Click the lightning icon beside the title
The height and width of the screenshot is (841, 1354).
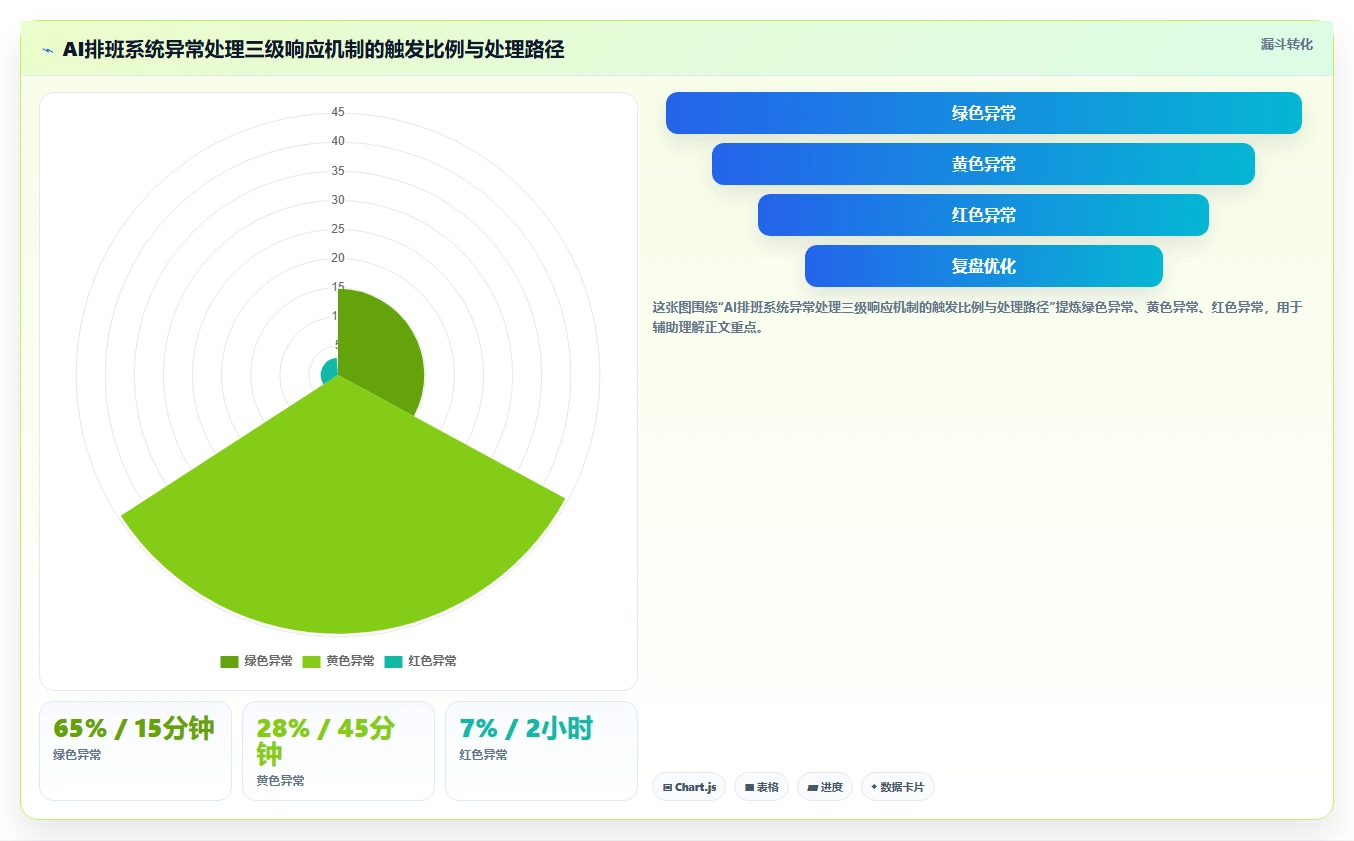(x=47, y=50)
